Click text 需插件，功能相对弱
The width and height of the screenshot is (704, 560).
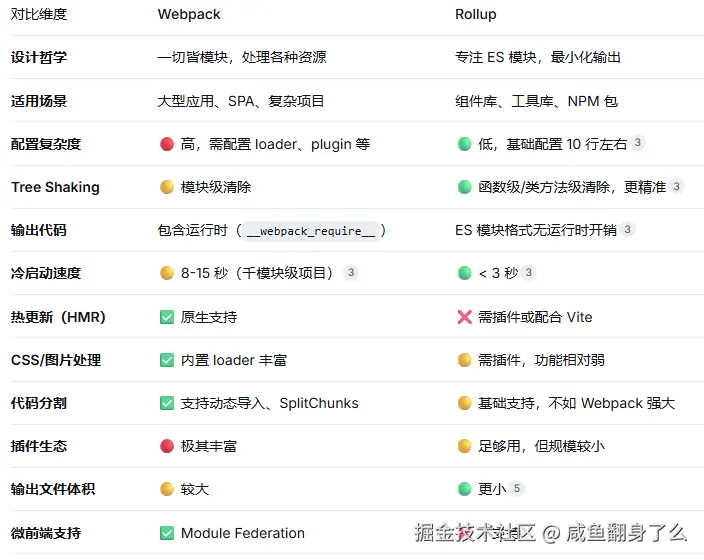click(541, 360)
